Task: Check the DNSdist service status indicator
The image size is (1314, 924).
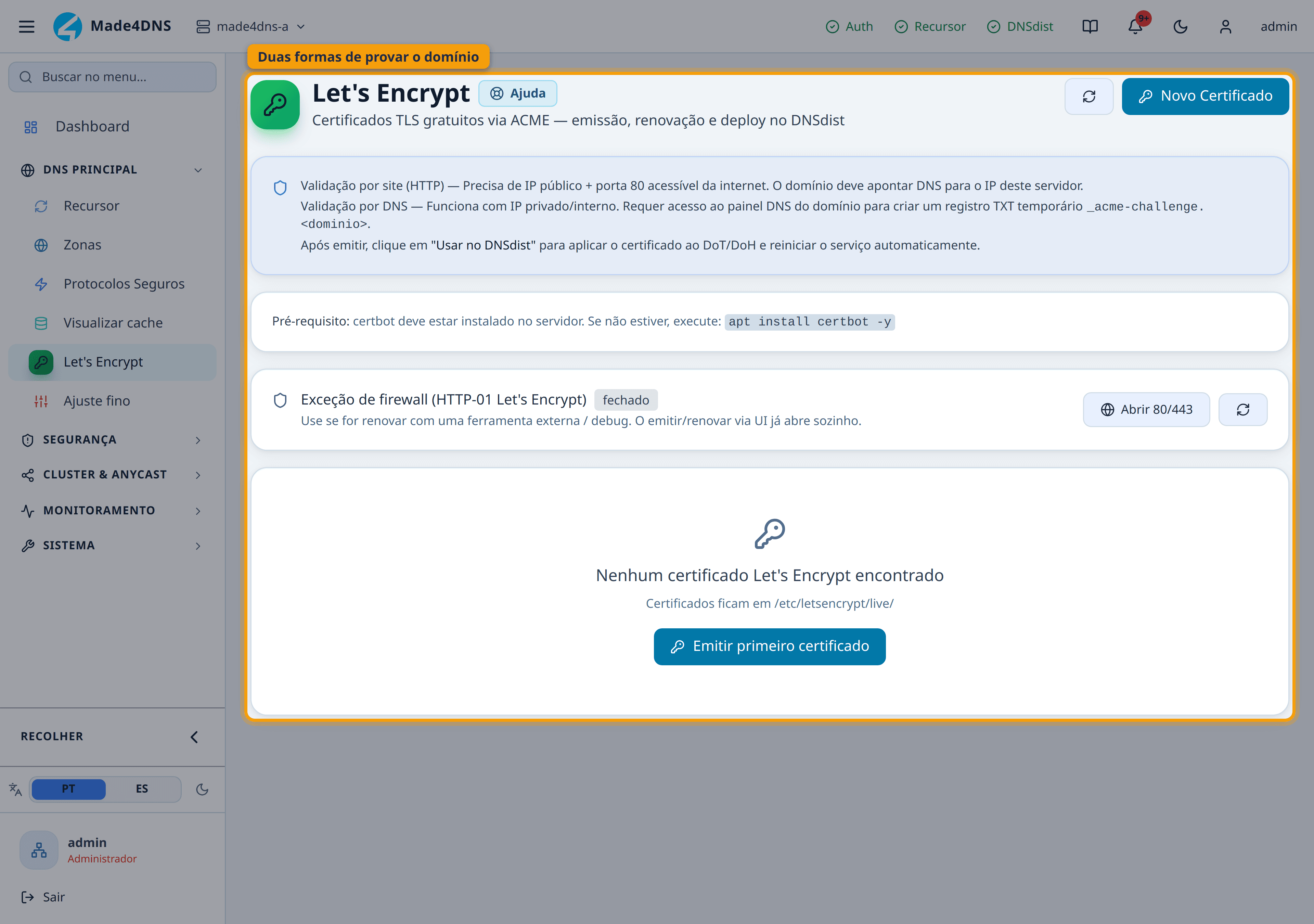Action: click(x=1020, y=26)
